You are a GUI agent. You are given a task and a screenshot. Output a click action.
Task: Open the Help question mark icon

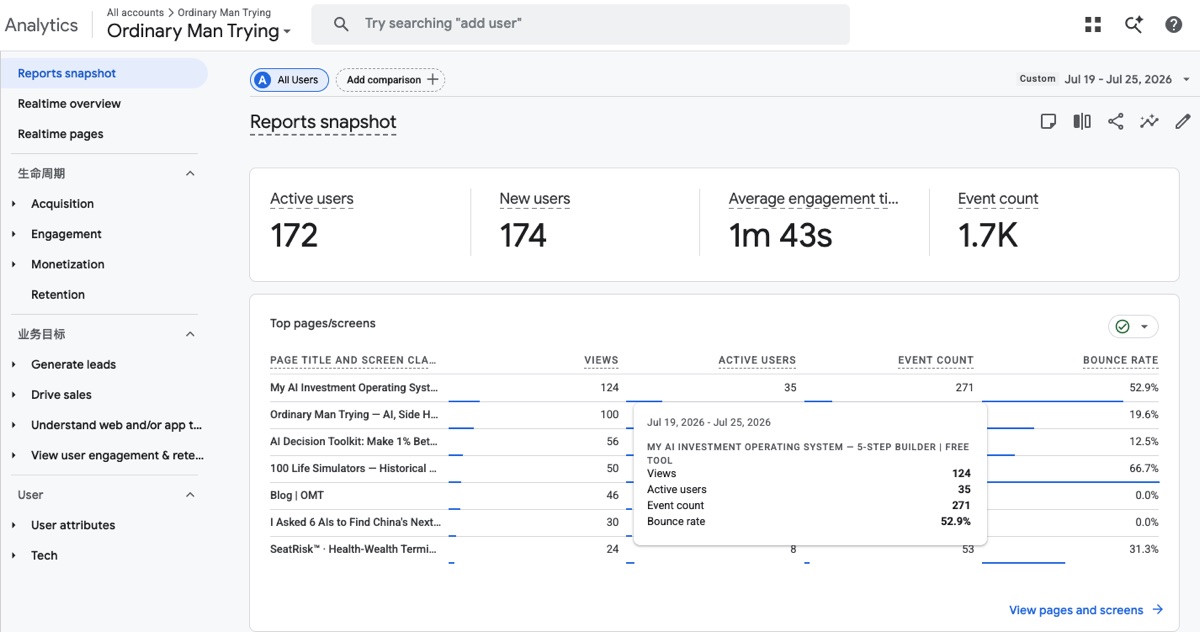coord(1174,25)
